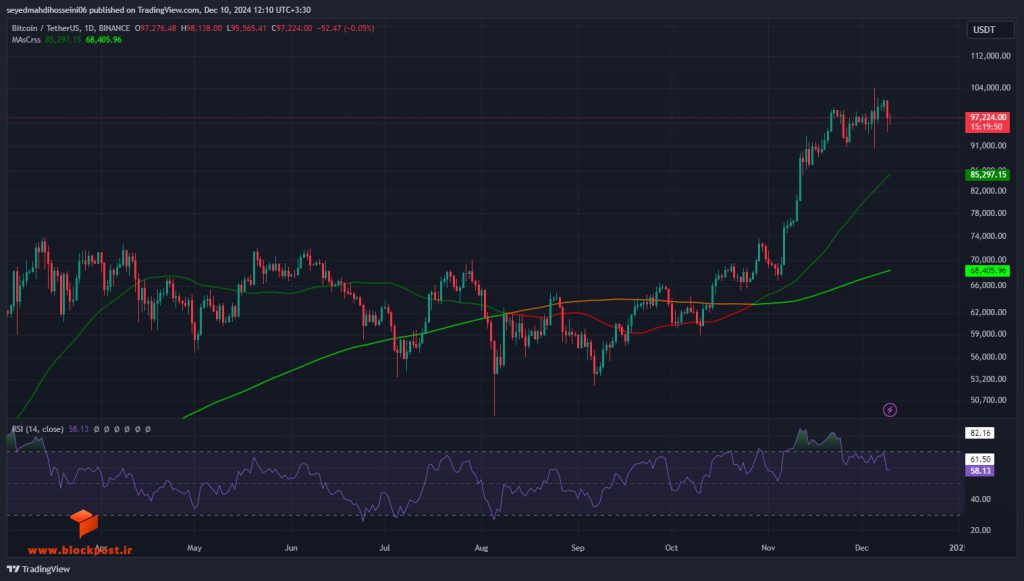Click the 50,700.00 price axis level

tap(989, 400)
